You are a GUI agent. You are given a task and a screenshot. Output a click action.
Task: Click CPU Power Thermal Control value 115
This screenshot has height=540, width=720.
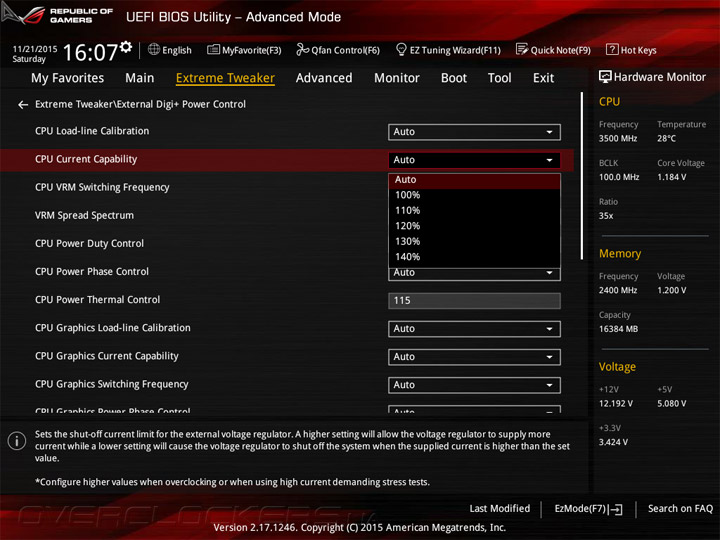pos(474,301)
